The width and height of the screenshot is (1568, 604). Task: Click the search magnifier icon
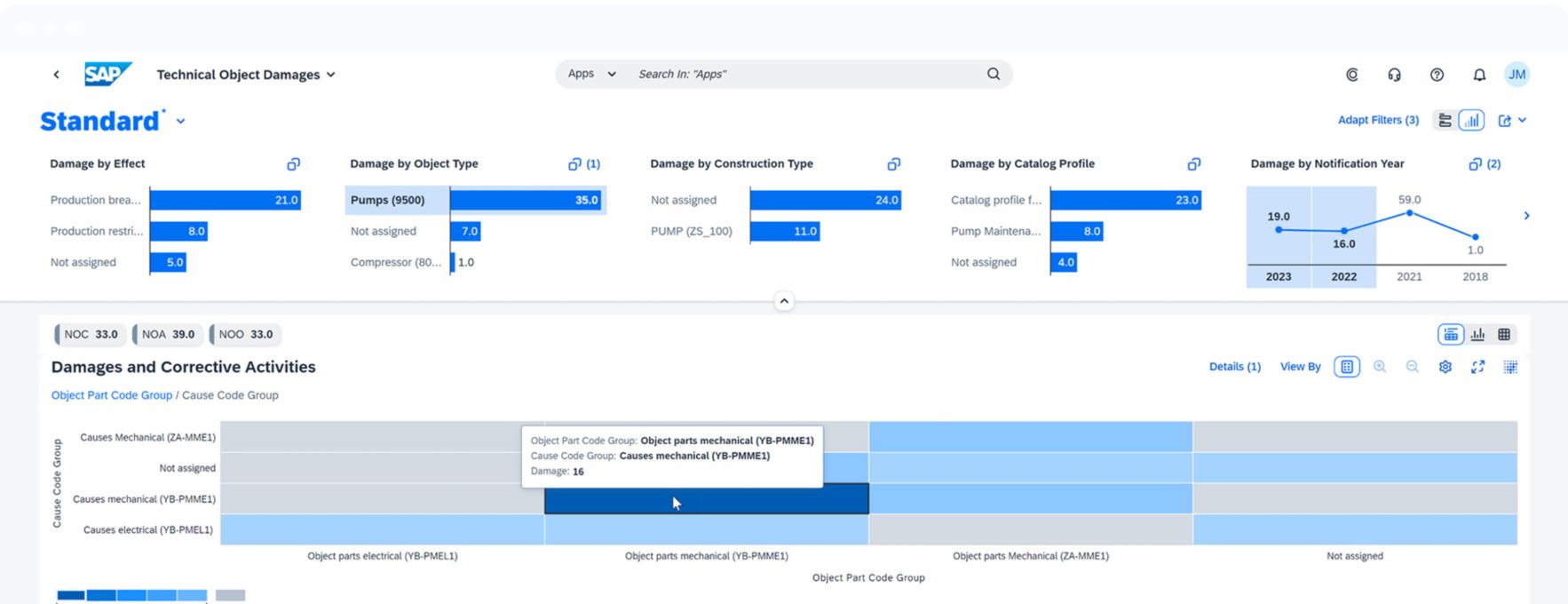[993, 75]
